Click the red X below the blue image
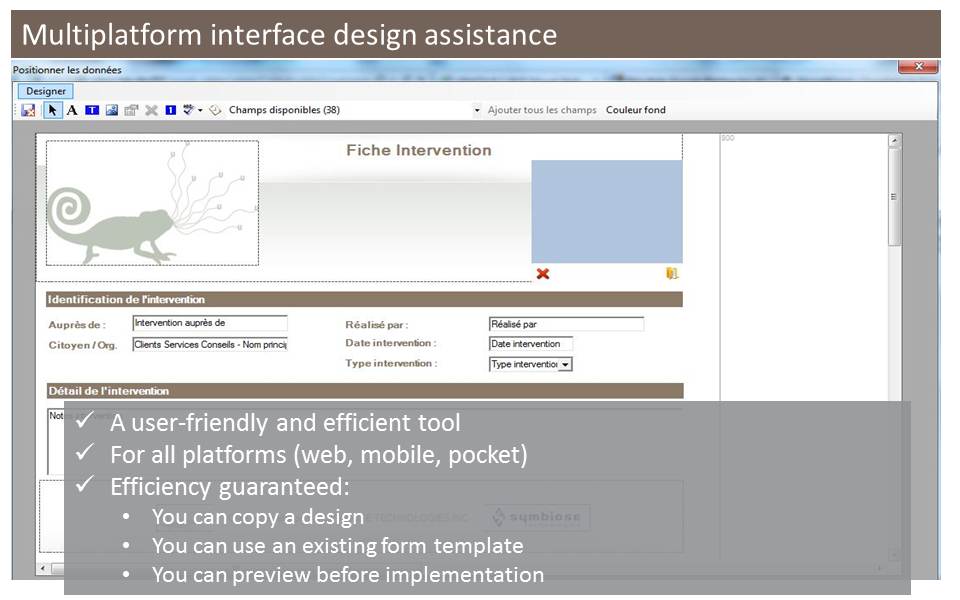 click(543, 274)
